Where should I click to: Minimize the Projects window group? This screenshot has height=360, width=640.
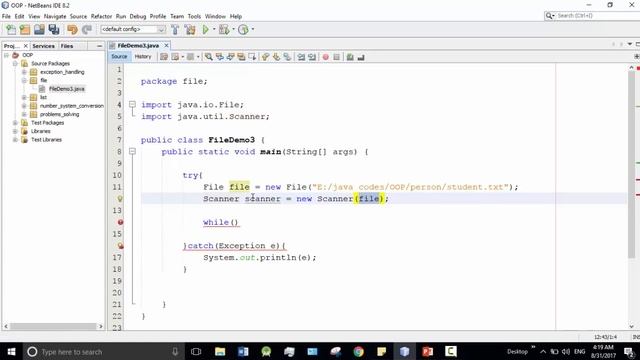pyautogui.click(x=100, y=46)
